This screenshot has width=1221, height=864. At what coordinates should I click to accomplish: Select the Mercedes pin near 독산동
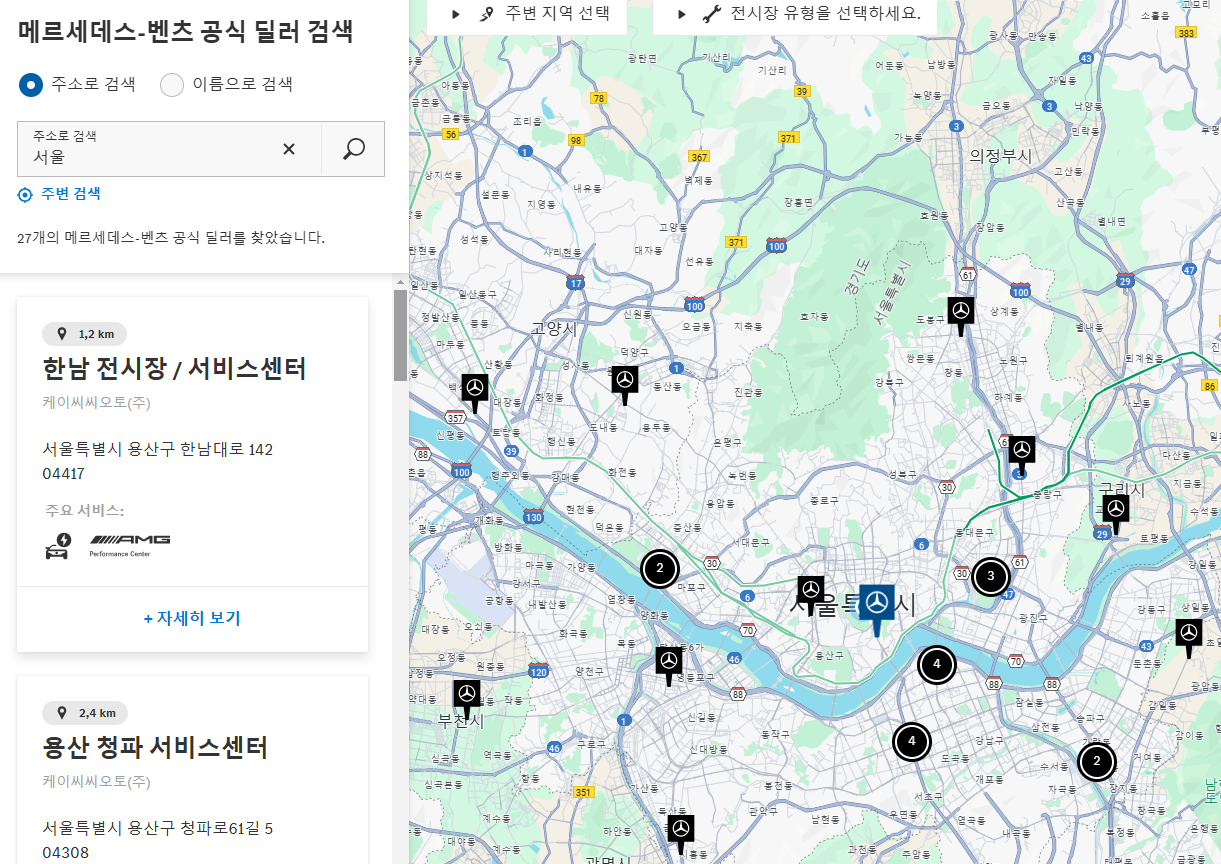tap(681, 833)
